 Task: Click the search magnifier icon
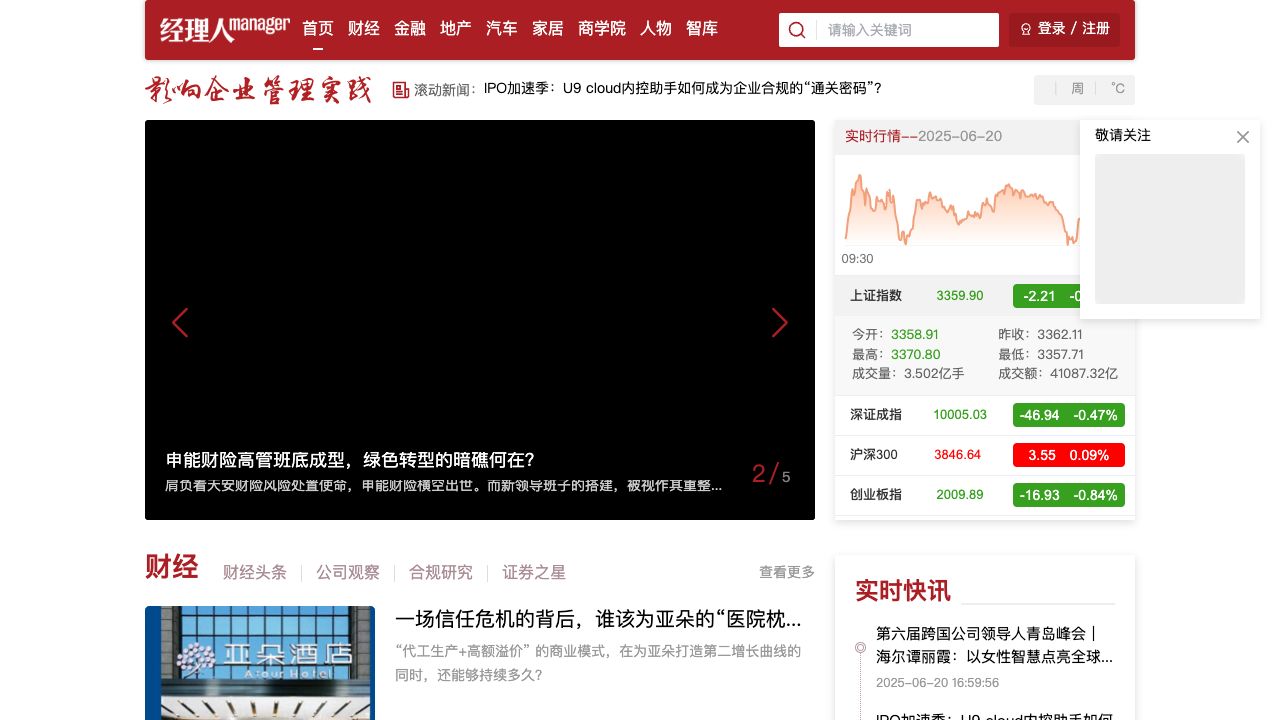[x=797, y=30]
